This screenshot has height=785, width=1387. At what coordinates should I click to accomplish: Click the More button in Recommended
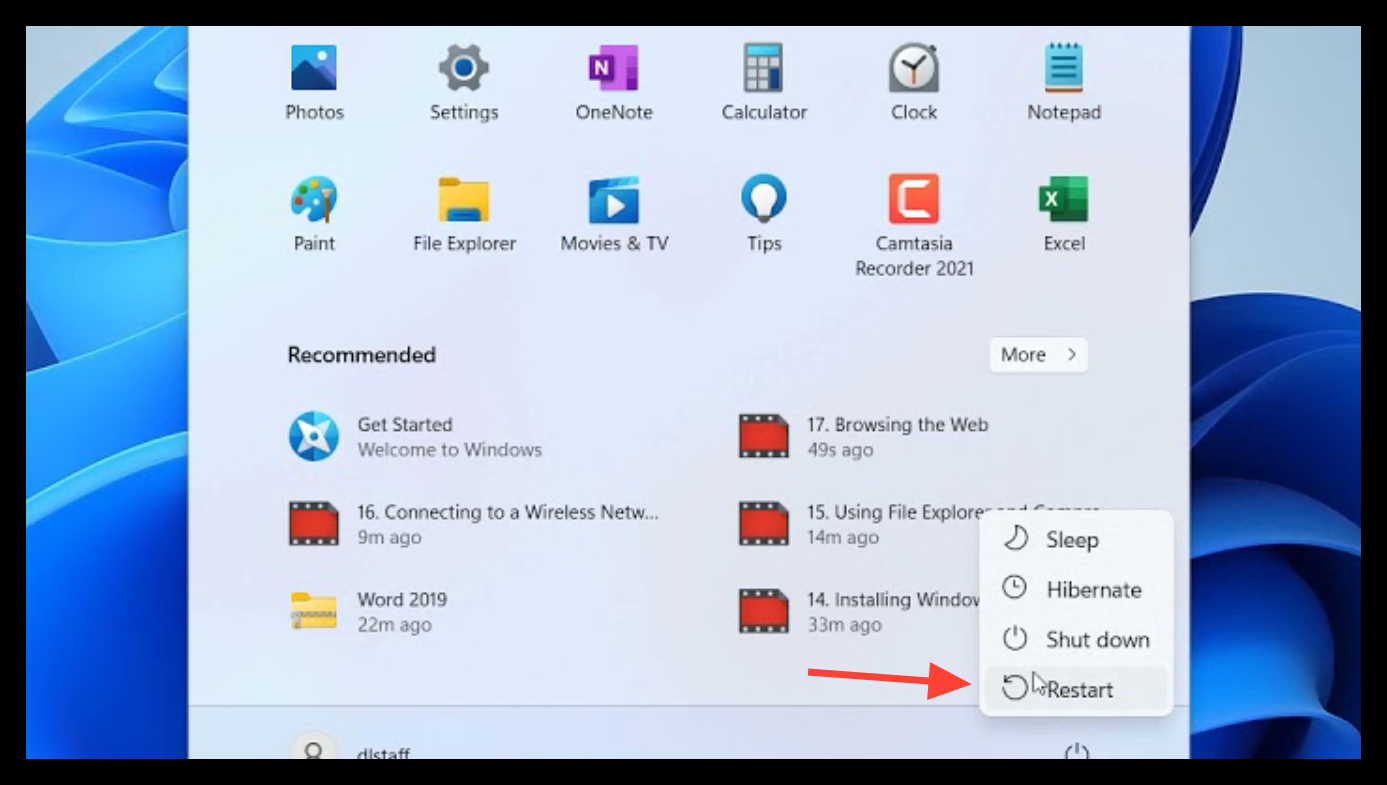tap(1039, 355)
